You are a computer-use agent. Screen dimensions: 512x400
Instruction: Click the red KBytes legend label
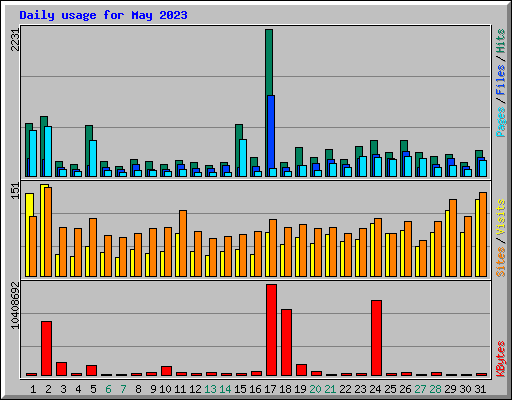[x=501, y=359]
